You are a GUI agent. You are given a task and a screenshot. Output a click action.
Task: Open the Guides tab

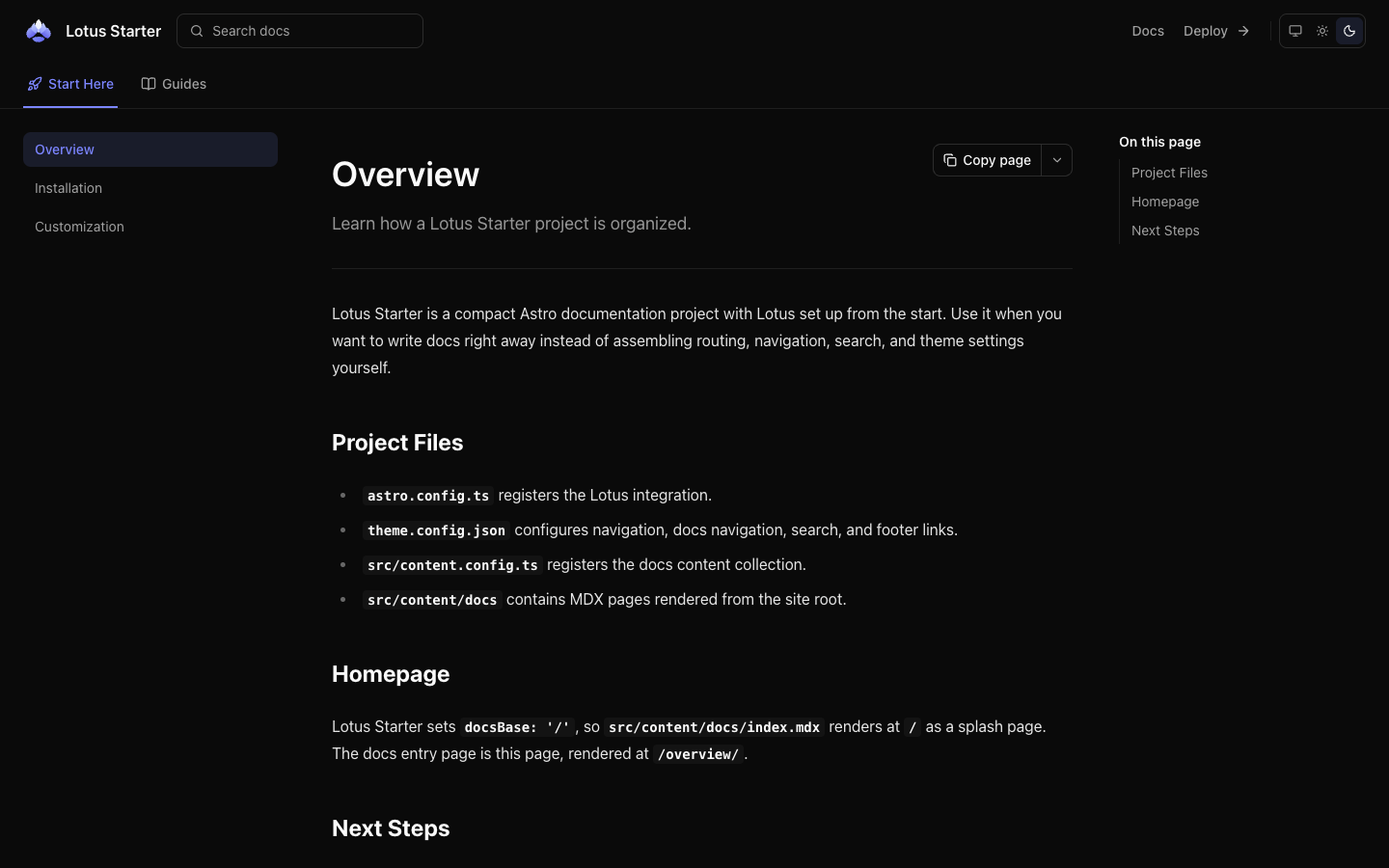(174, 84)
